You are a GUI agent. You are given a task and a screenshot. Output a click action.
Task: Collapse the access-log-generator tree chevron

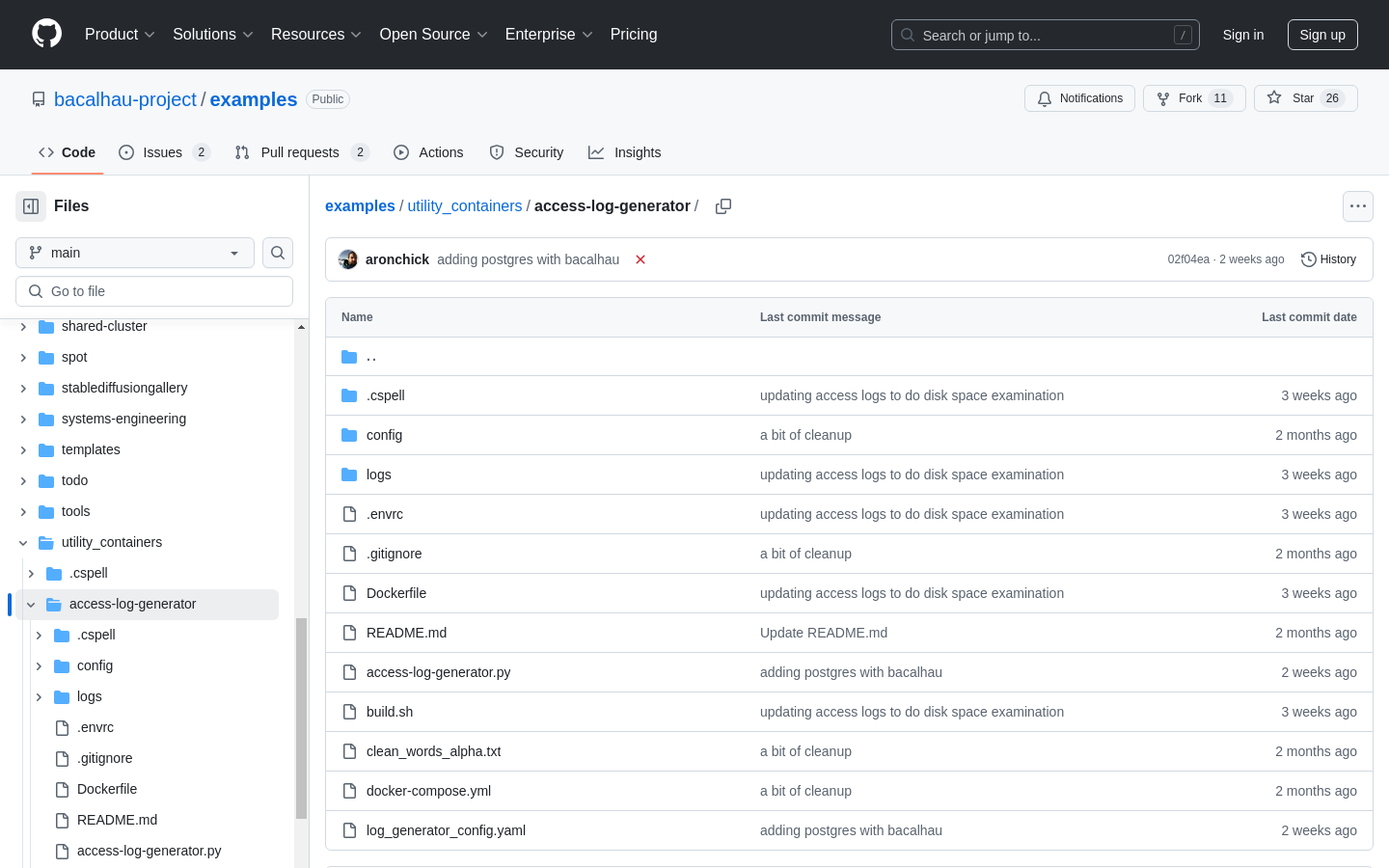(31, 604)
